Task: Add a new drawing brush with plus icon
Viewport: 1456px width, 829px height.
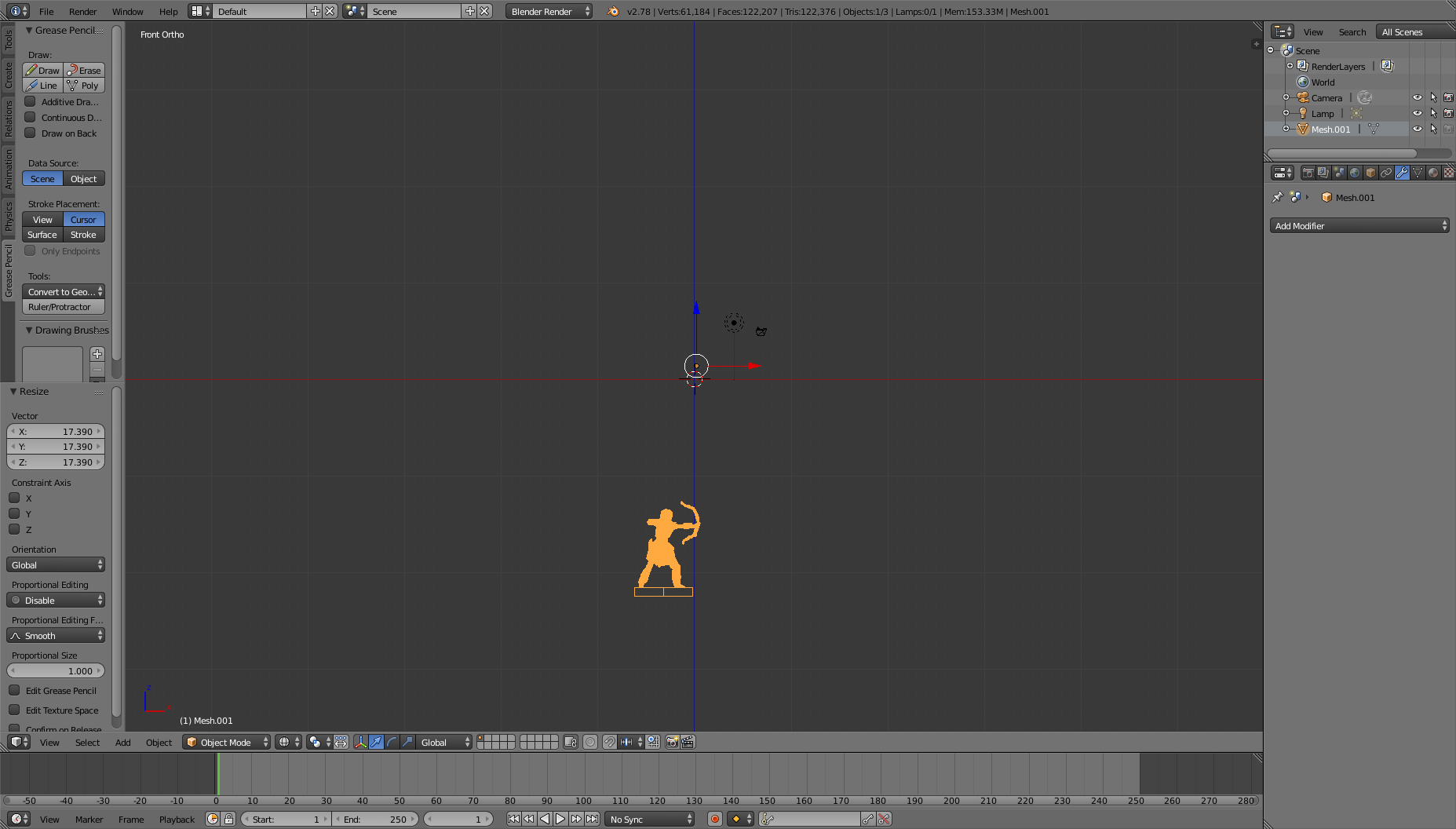Action: pos(97,354)
